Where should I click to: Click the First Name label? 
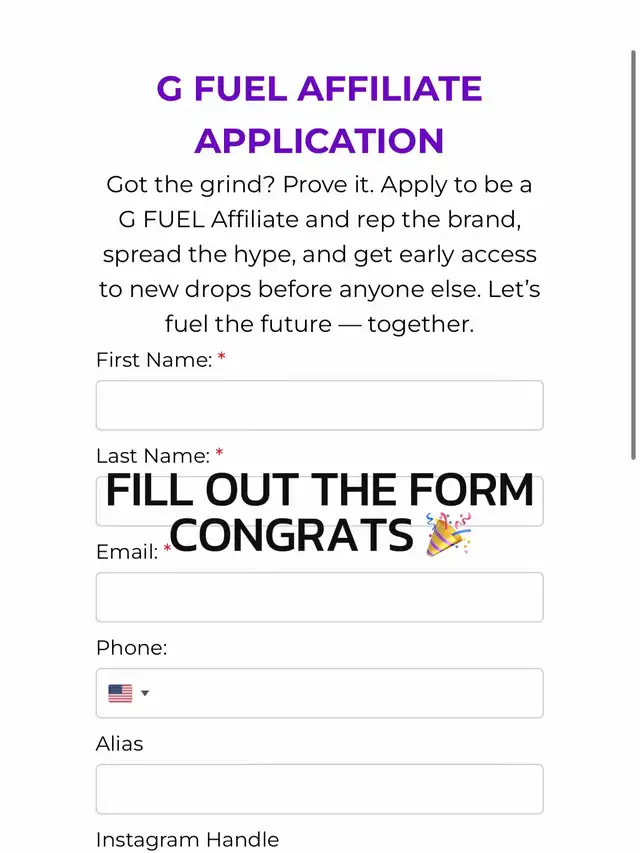point(154,360)
